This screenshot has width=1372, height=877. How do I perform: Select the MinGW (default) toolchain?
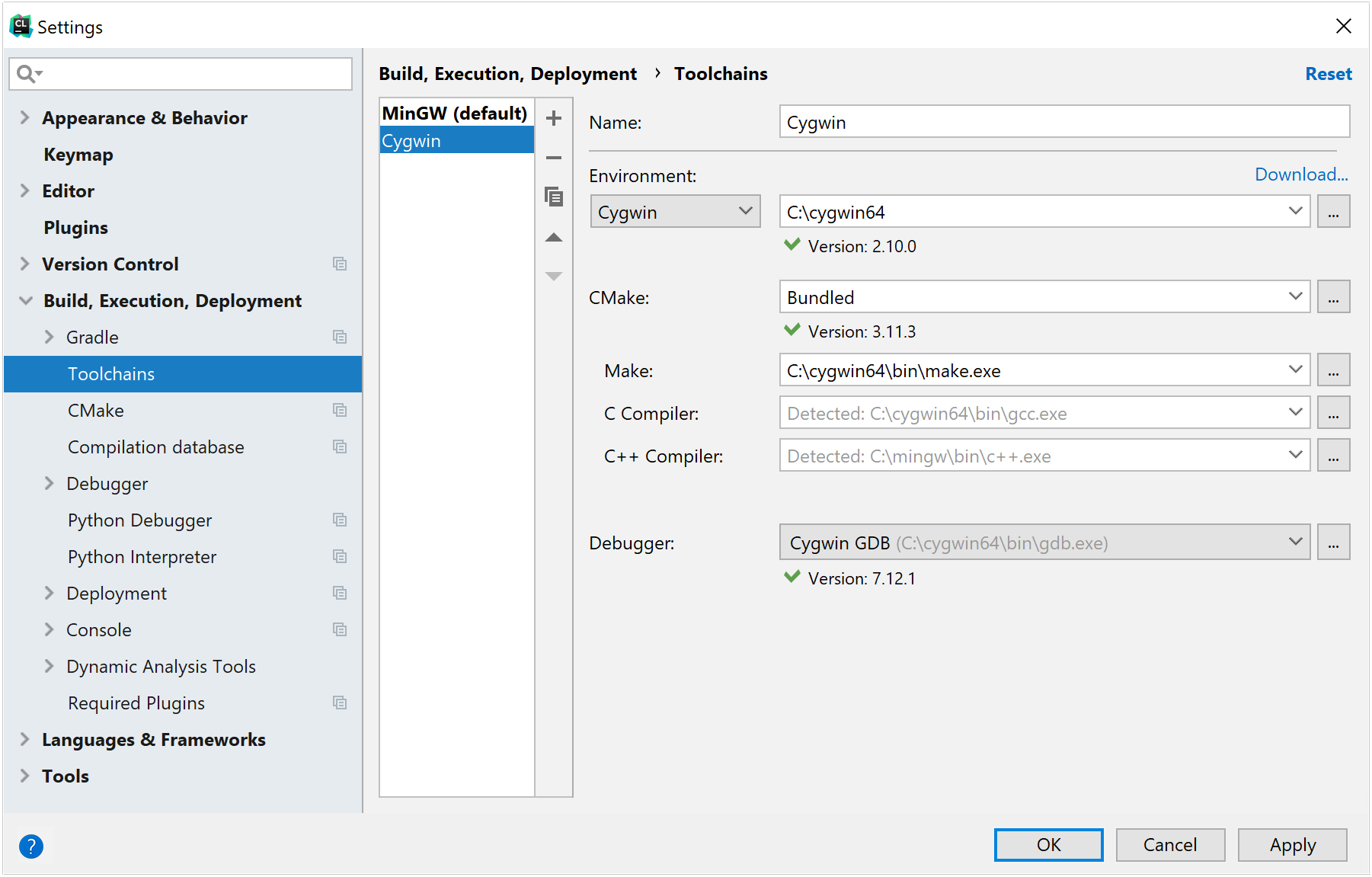455,114
